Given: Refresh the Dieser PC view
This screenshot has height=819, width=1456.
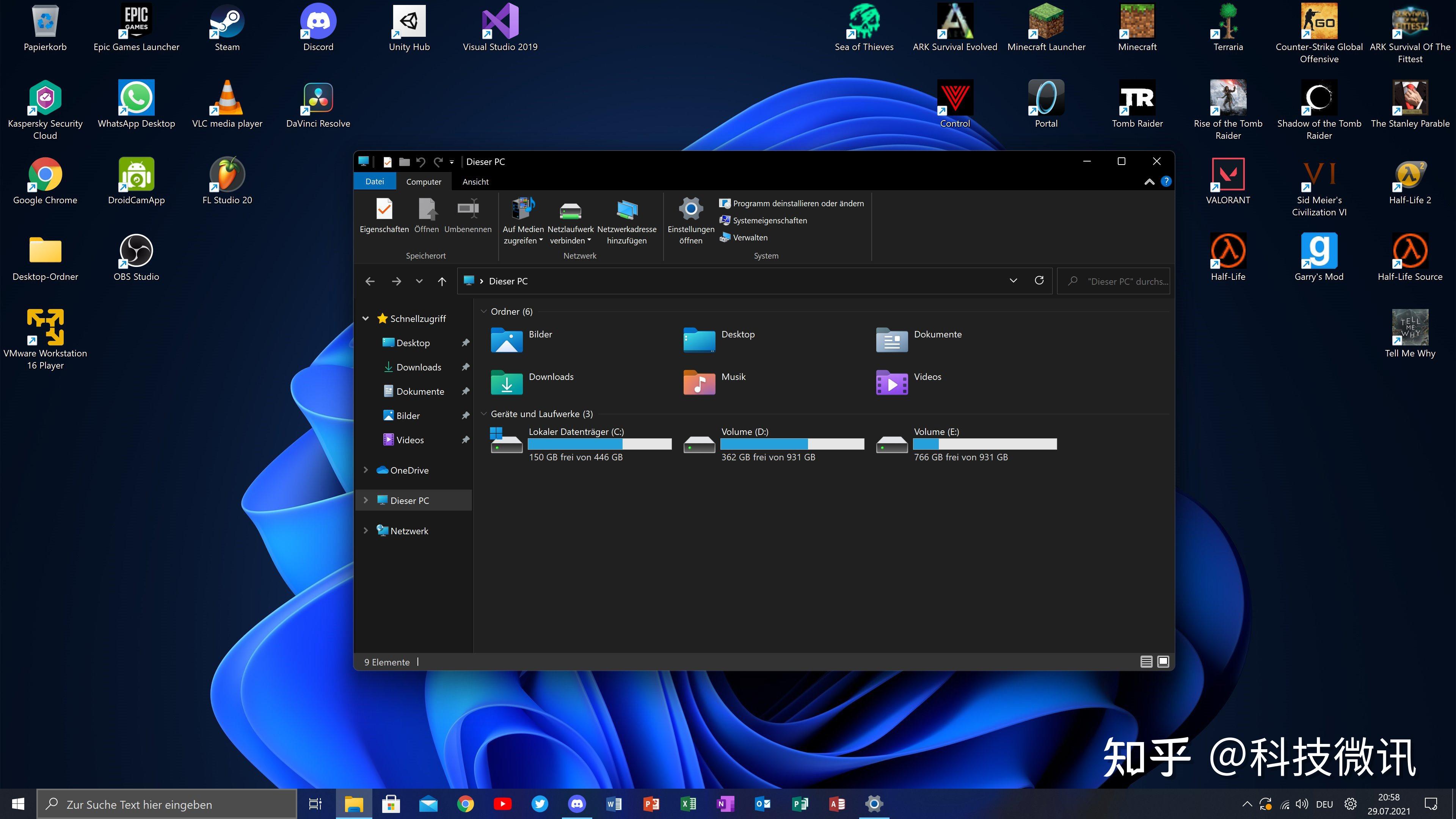Looking at the screenshot, I should (x=1039, y=281).
